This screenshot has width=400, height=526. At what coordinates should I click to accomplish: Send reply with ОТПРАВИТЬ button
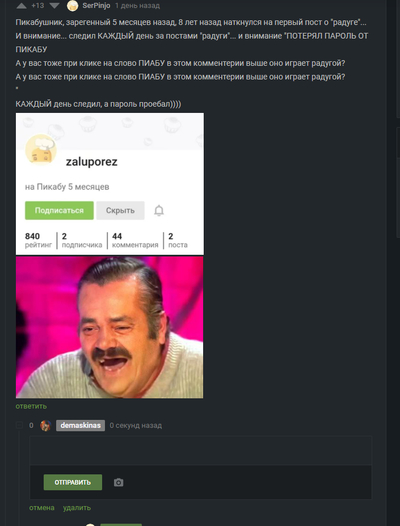tap(73, 482)
